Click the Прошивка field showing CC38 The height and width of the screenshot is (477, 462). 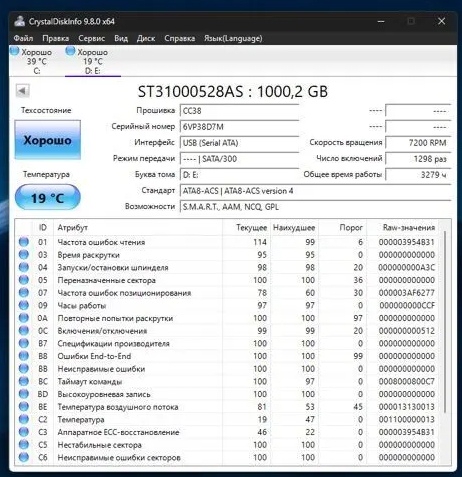click(x=239, y=111)
